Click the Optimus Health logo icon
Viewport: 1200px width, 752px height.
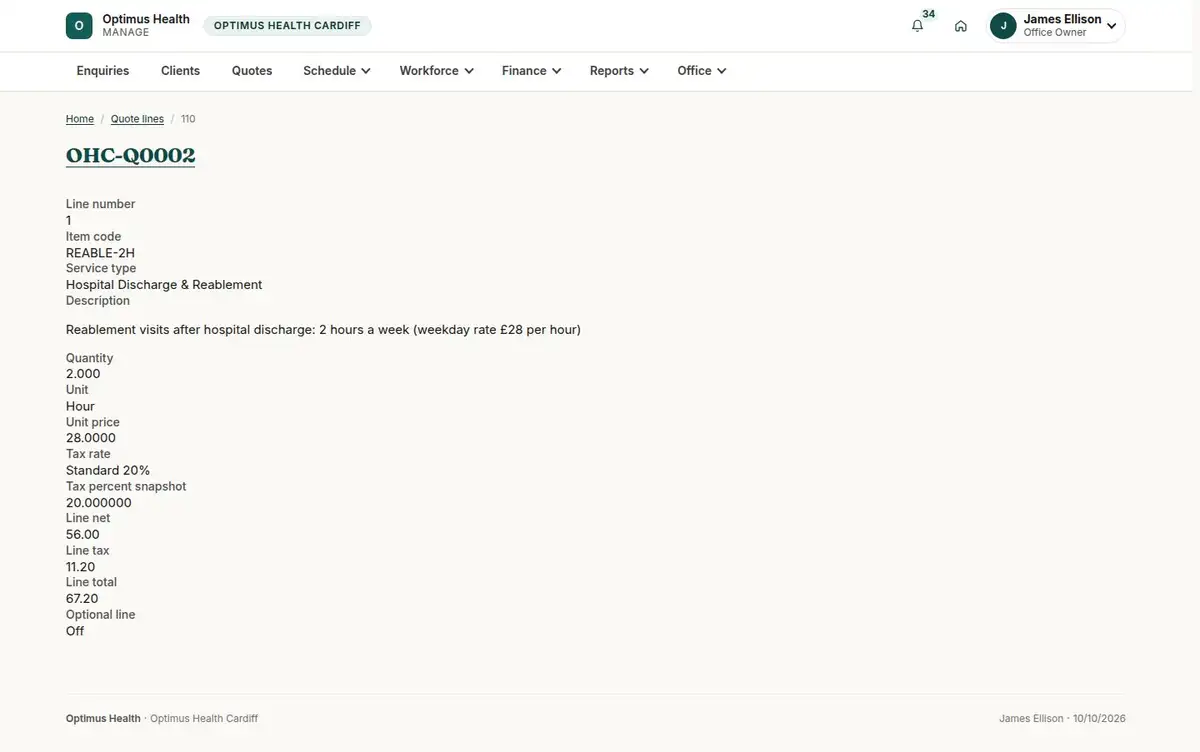pos(79,26)
